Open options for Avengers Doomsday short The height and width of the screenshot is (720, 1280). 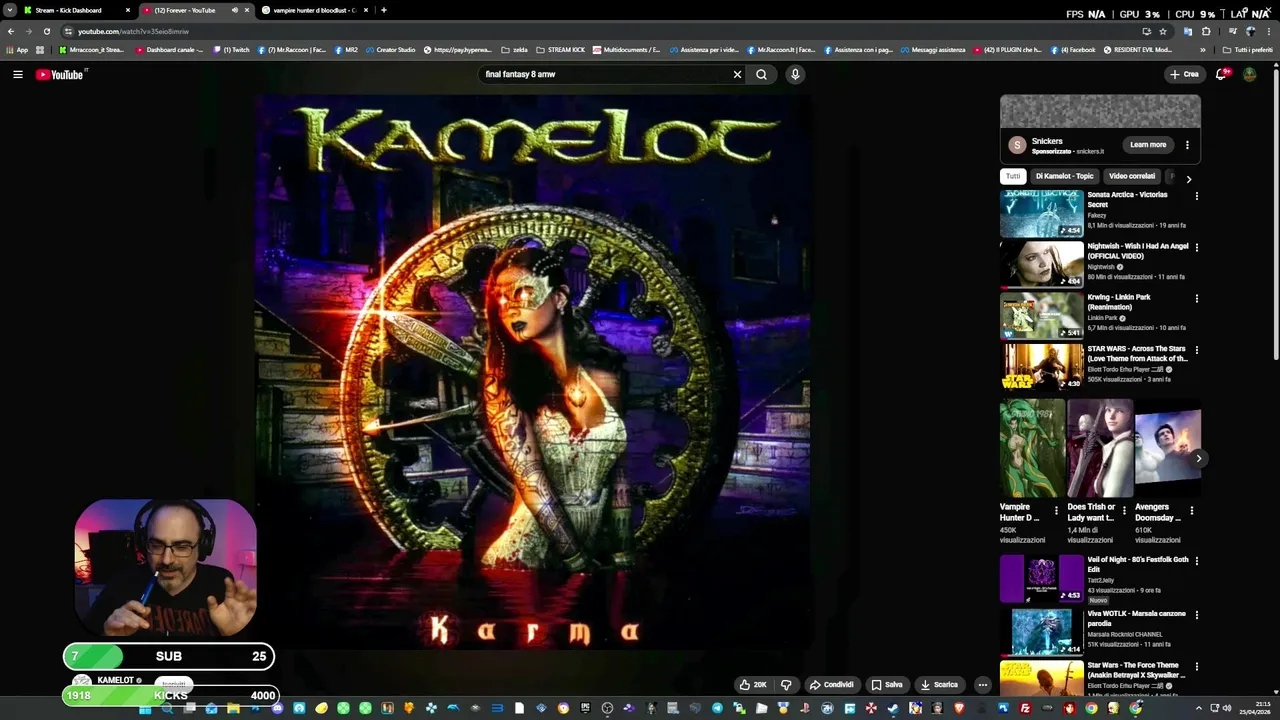coord(1191,511)
